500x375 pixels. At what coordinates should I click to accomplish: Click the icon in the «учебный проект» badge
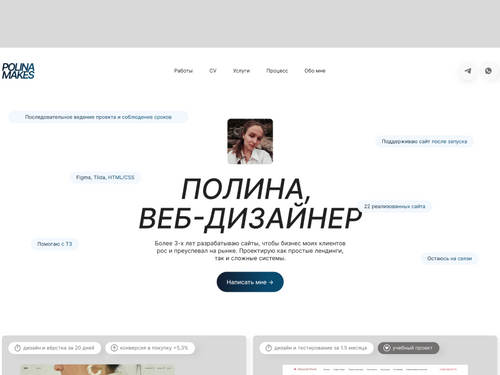(x=387, y=348)
